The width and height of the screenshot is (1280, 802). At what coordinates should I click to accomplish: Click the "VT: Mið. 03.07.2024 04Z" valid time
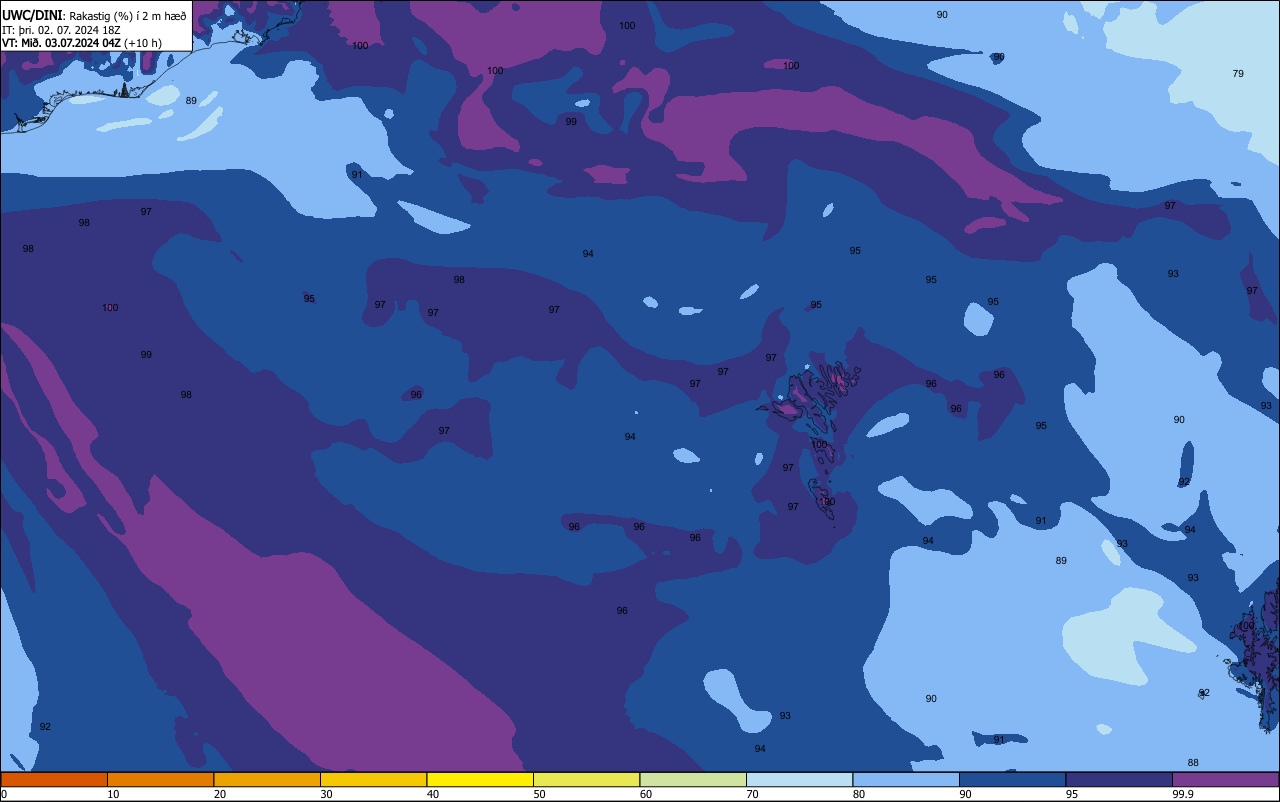(61, 43)
